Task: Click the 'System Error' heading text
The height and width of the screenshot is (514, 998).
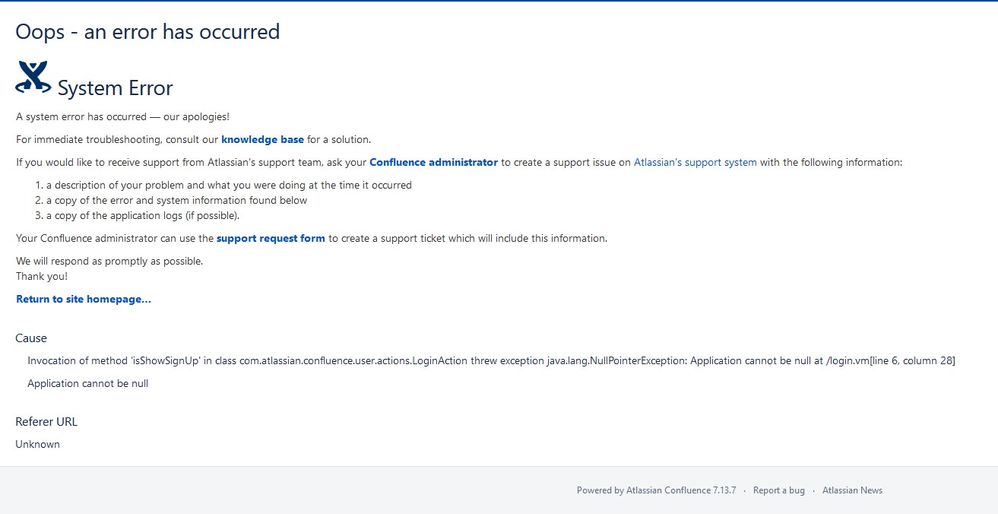Action: 115,88
